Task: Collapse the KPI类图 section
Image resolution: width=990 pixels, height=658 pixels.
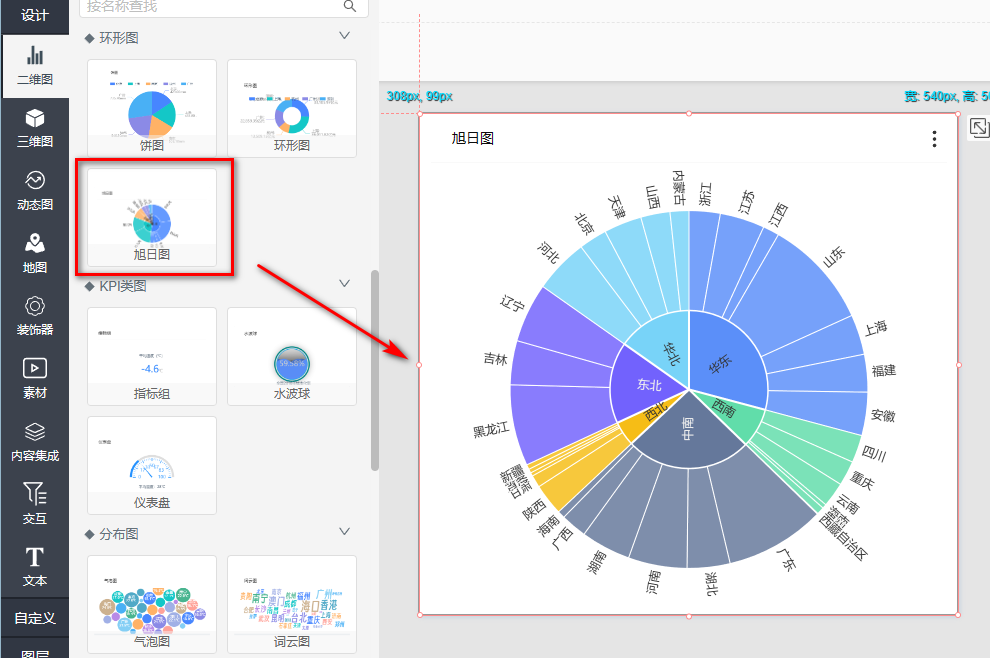Action: [x=345, y=284]
